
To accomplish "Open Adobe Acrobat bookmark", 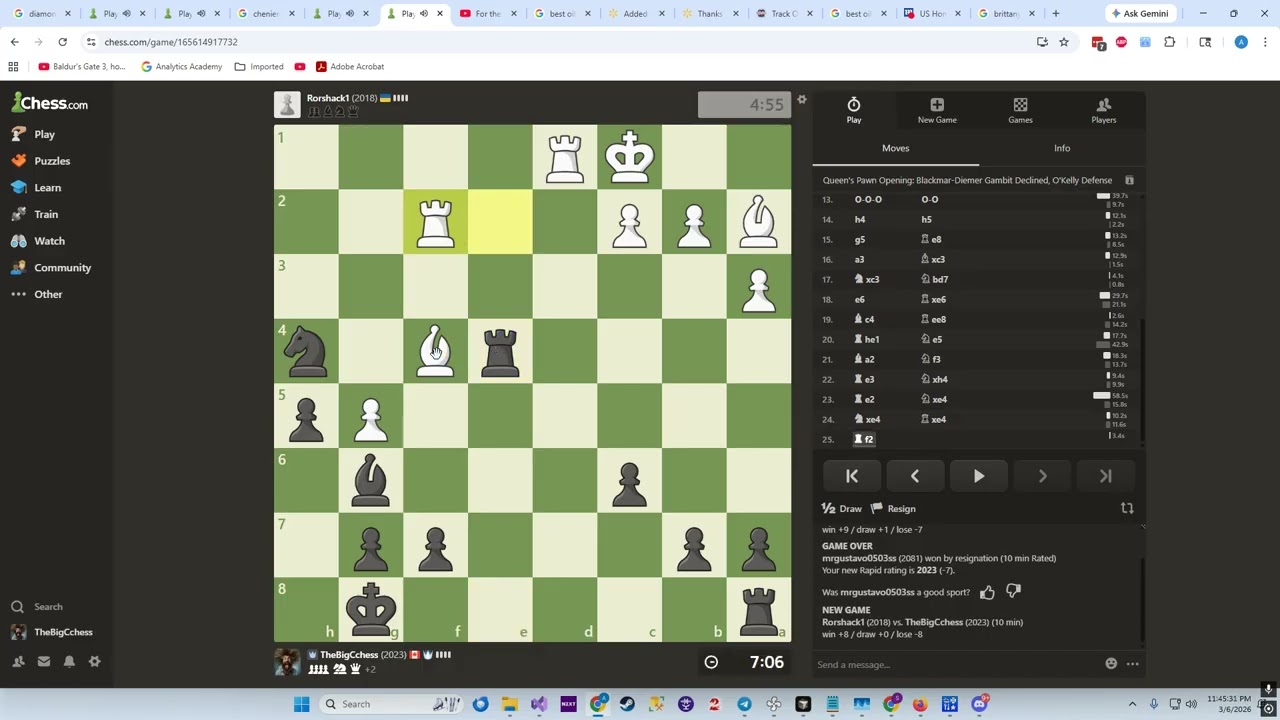I will pyautogui.click(x=350, y=67).
